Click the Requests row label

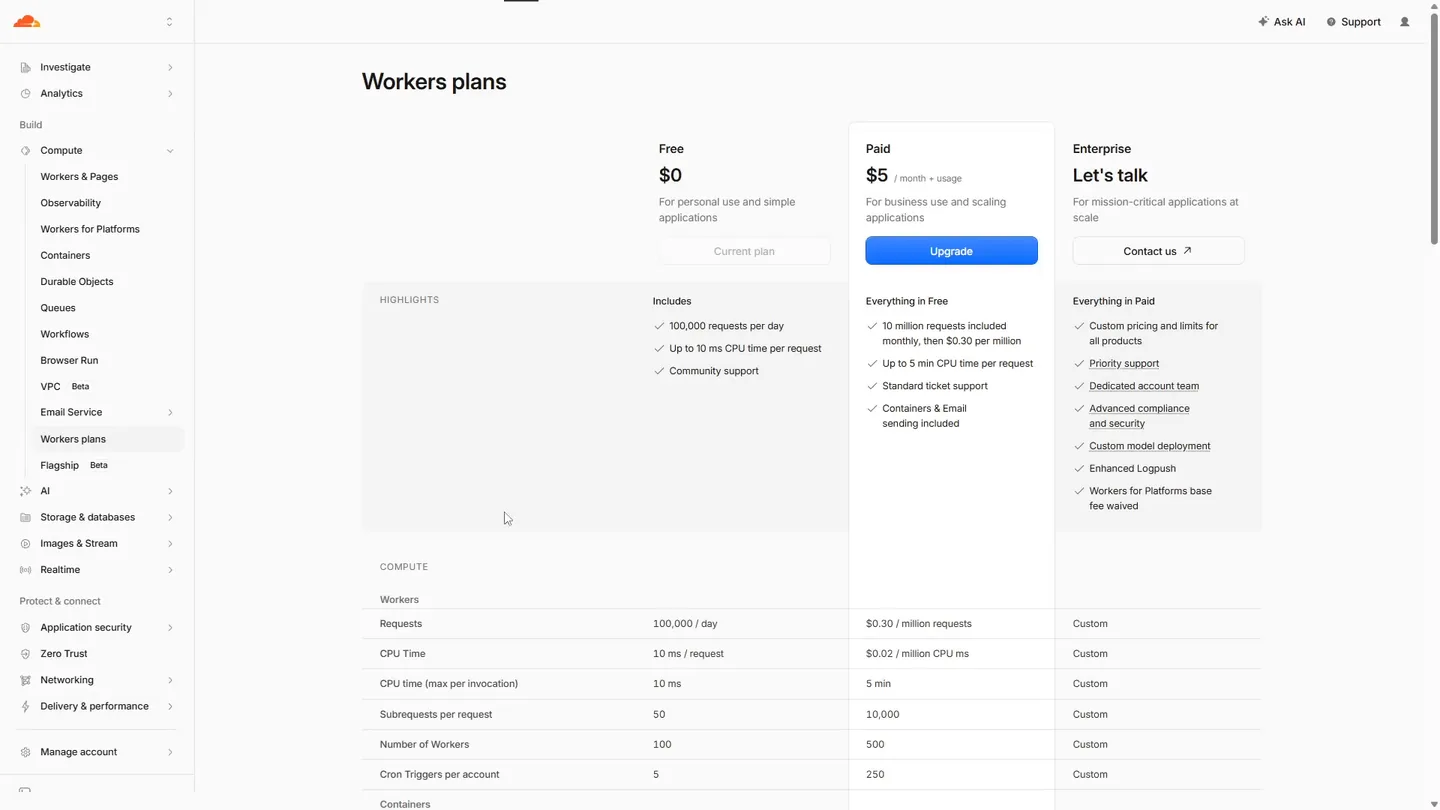401,624
